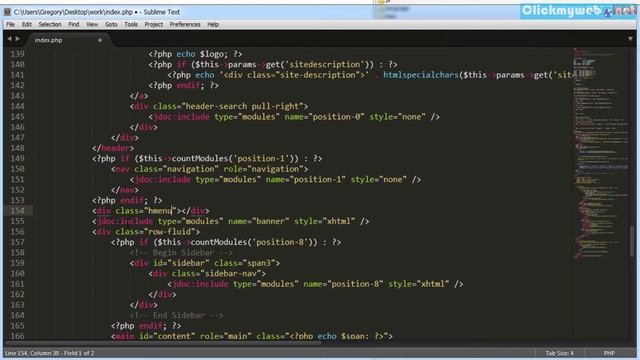
Task: Click countModules('position-1') text
Action: 235,158
